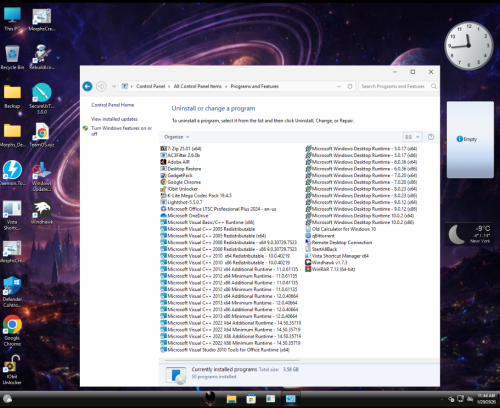Viewport: 500px width, 408px height.
Task: Select the Defender Control desktop shortcut
Action: 12,292
